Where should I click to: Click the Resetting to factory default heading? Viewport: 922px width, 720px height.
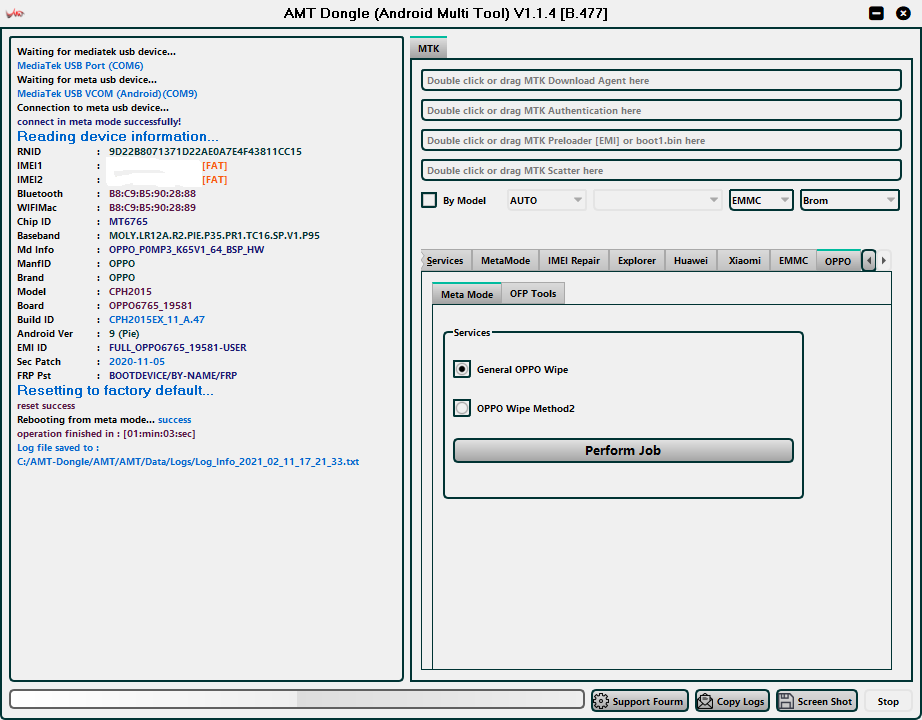[x=115, y=391]
